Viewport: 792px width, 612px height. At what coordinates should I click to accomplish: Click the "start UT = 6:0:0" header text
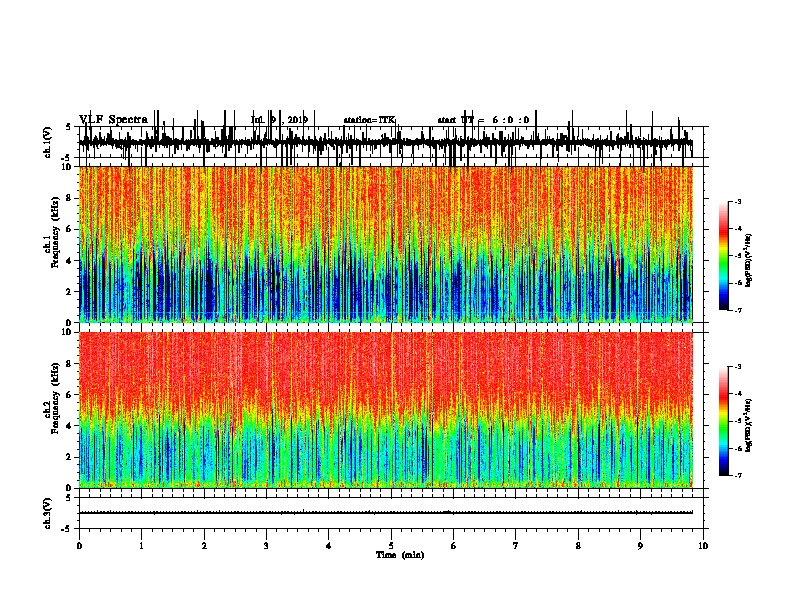tap(483, 120)
